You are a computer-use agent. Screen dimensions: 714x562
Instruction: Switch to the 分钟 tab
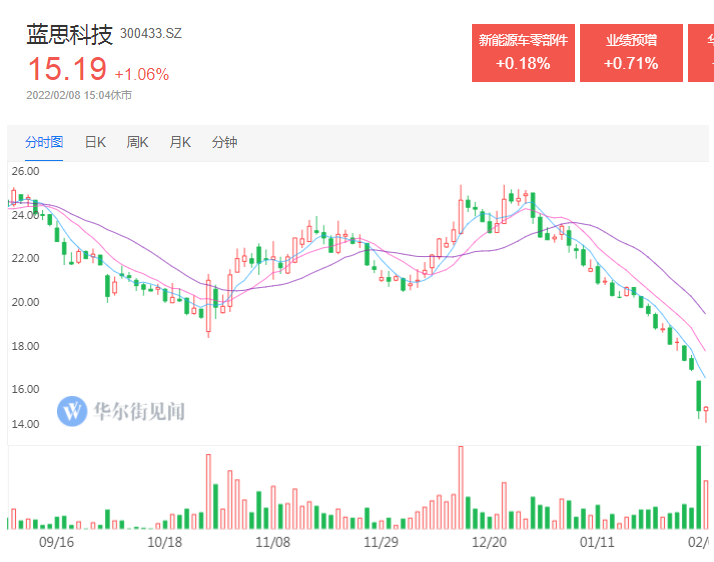[x=225, y=142]
